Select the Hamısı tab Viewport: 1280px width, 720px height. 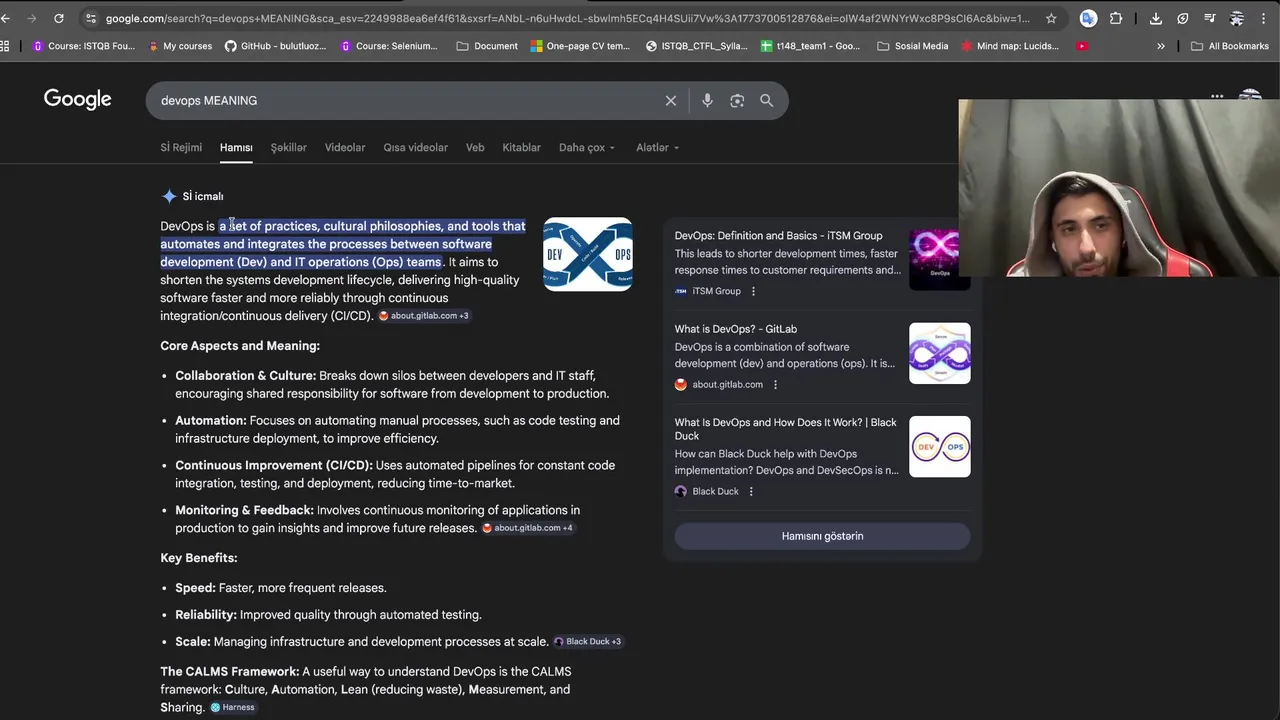(236, 147)
